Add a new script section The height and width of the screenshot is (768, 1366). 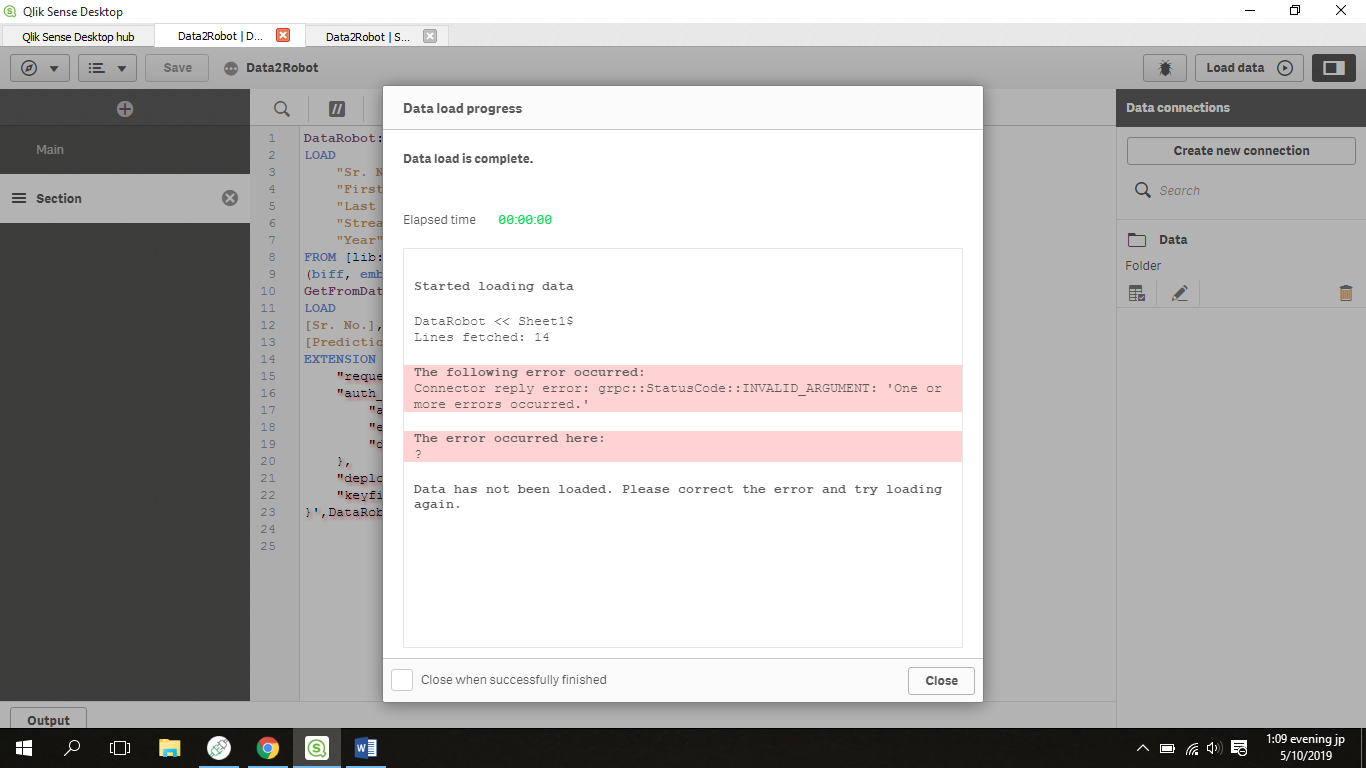tap(125, 109)
